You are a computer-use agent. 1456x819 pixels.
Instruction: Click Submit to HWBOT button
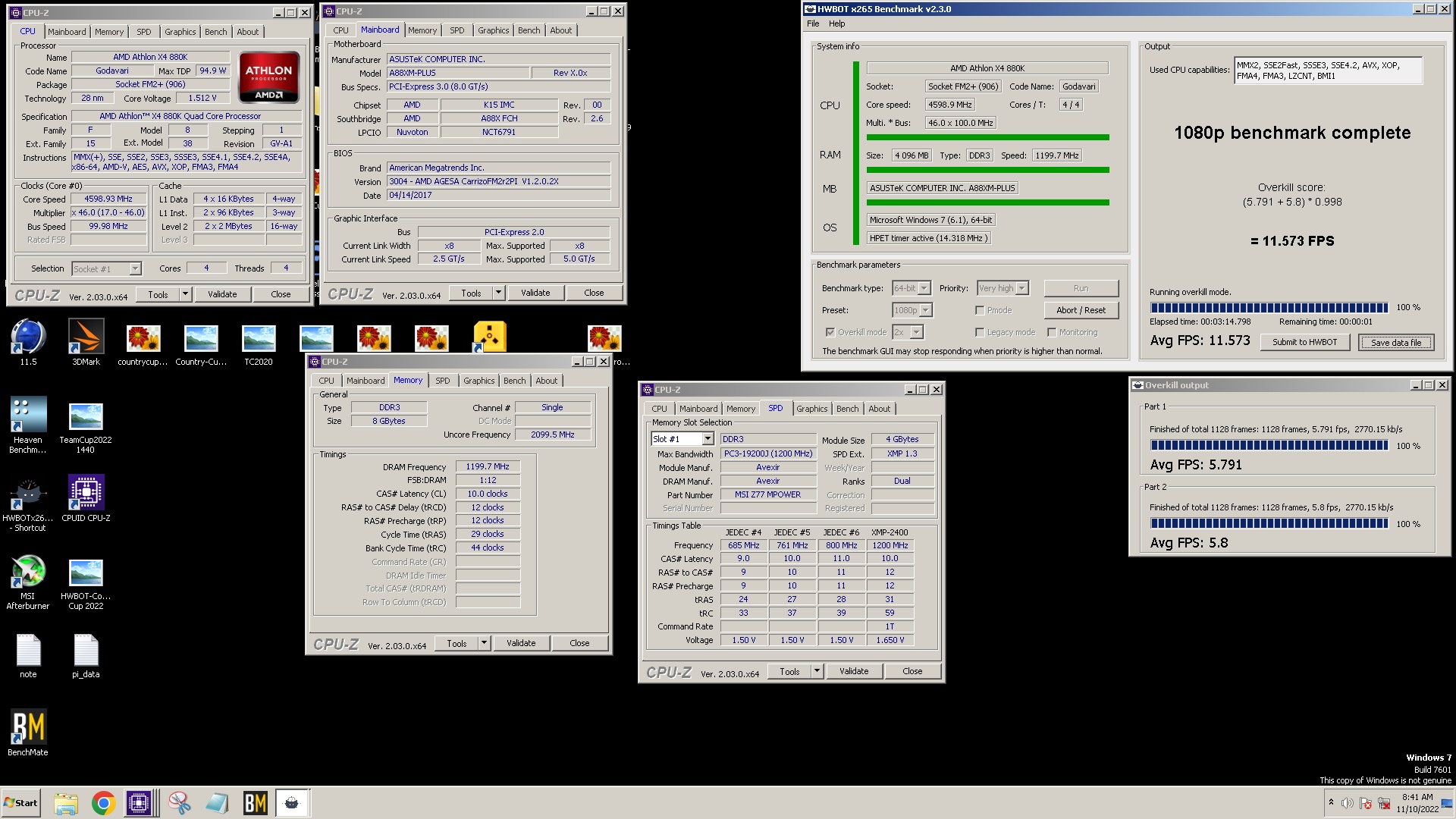[1304, 342]
